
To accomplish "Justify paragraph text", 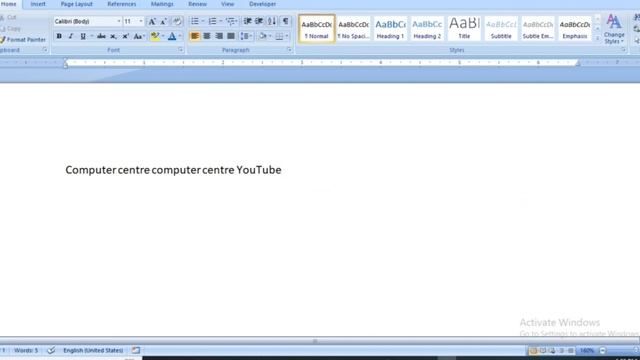I will [x=231, y=36].
